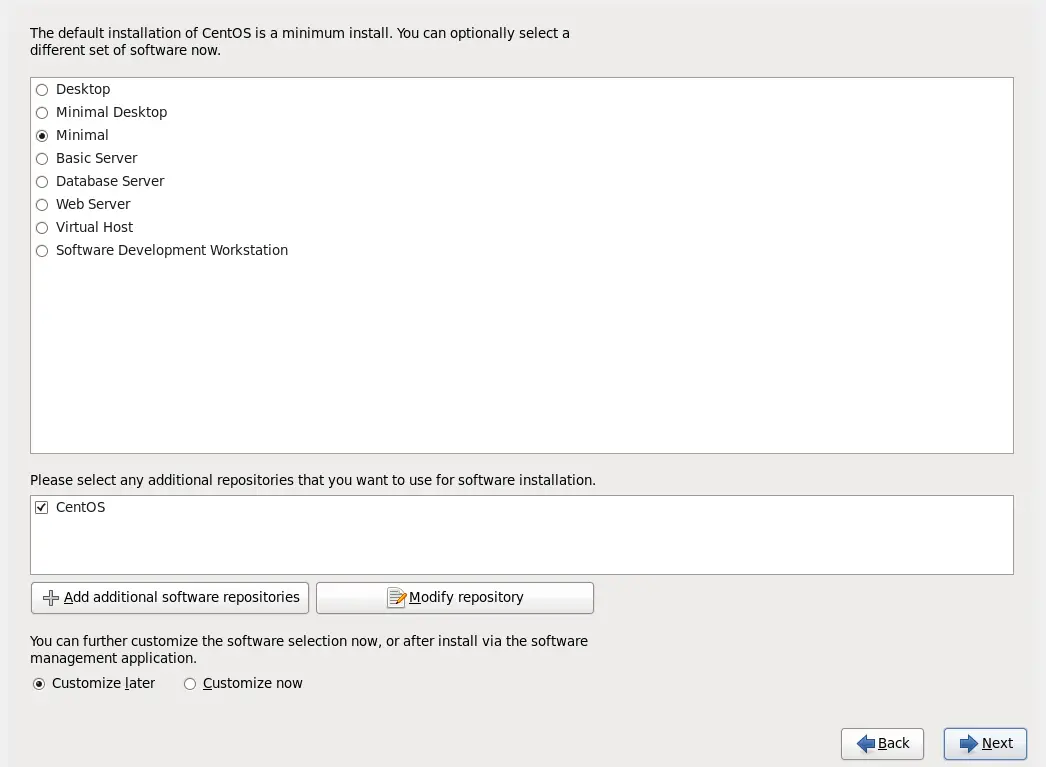
Task: Select Database Server installation type
Action: point(42,182)
